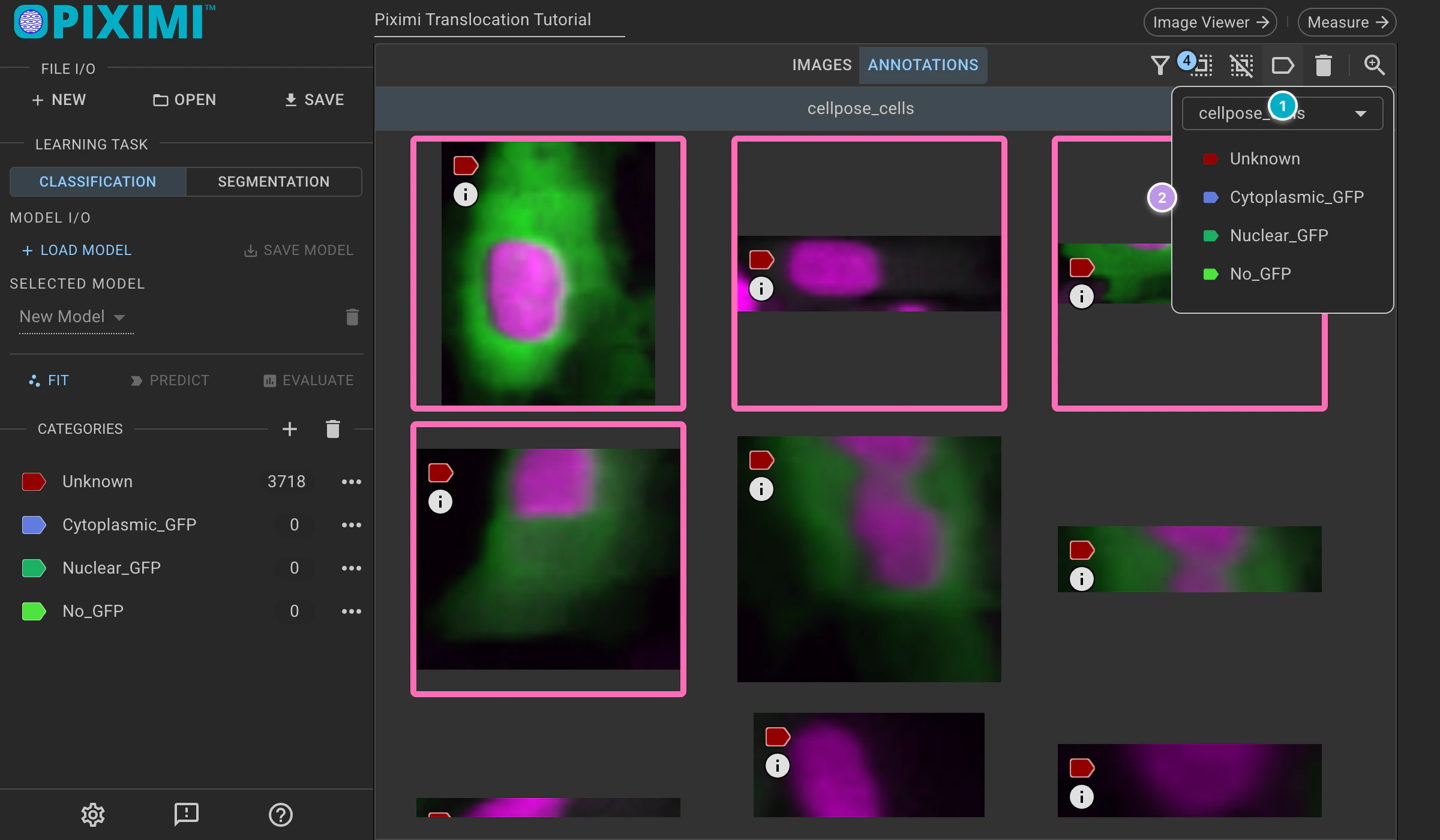1440x840 pixels.
Task: Go to Measure view
Action: pyautogui.click(x=1347, y=22)
